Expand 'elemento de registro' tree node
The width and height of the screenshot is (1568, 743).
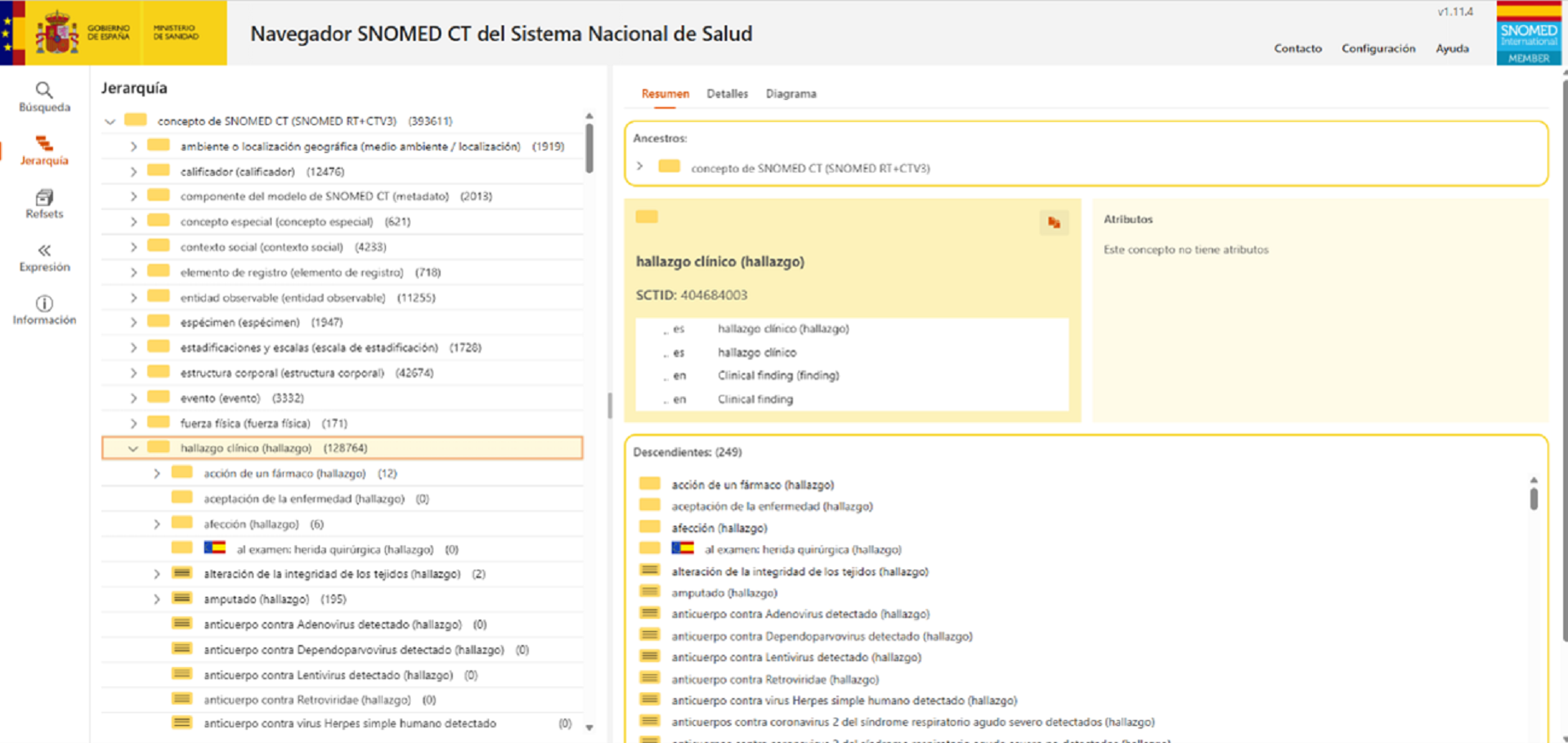click(133, 272)
